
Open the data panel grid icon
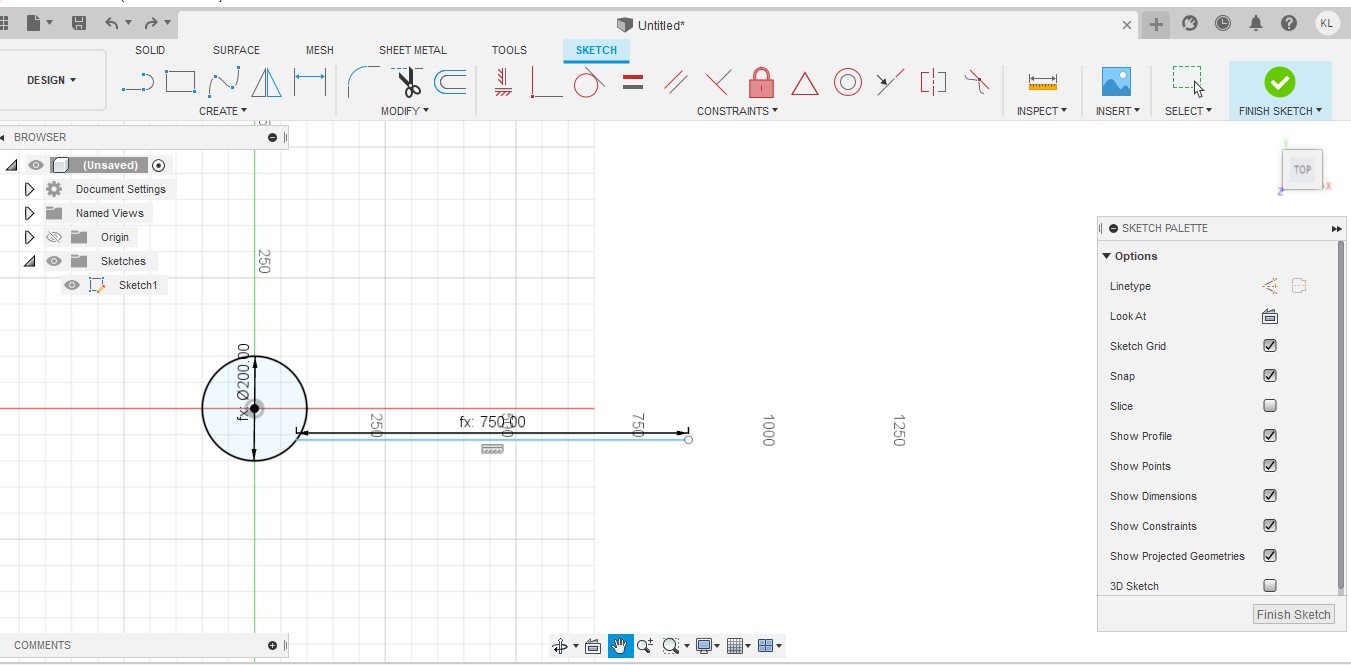point(4,23)
